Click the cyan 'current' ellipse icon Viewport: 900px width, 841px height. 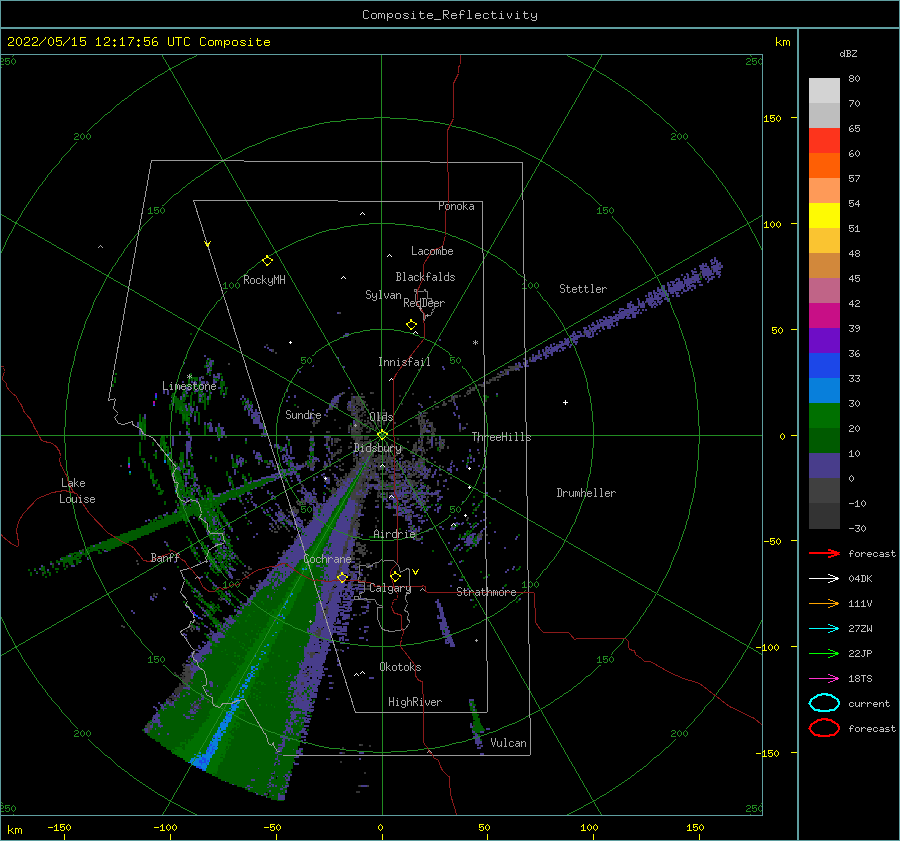(824, 703)
